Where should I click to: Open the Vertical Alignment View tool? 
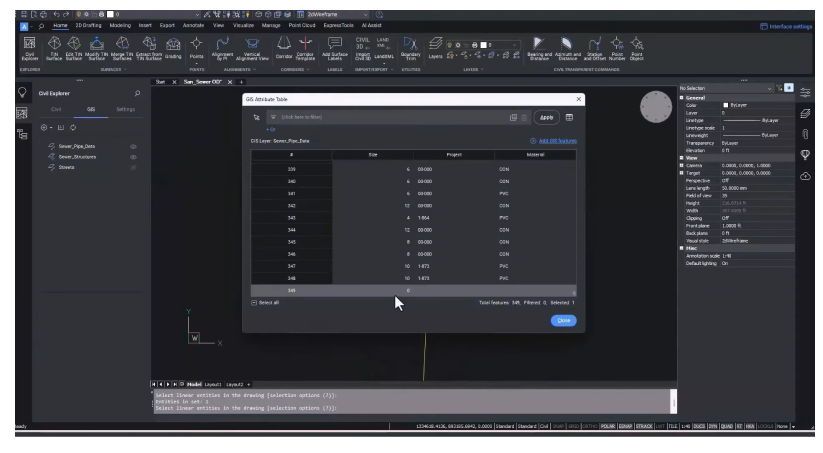tap(252, 48)
